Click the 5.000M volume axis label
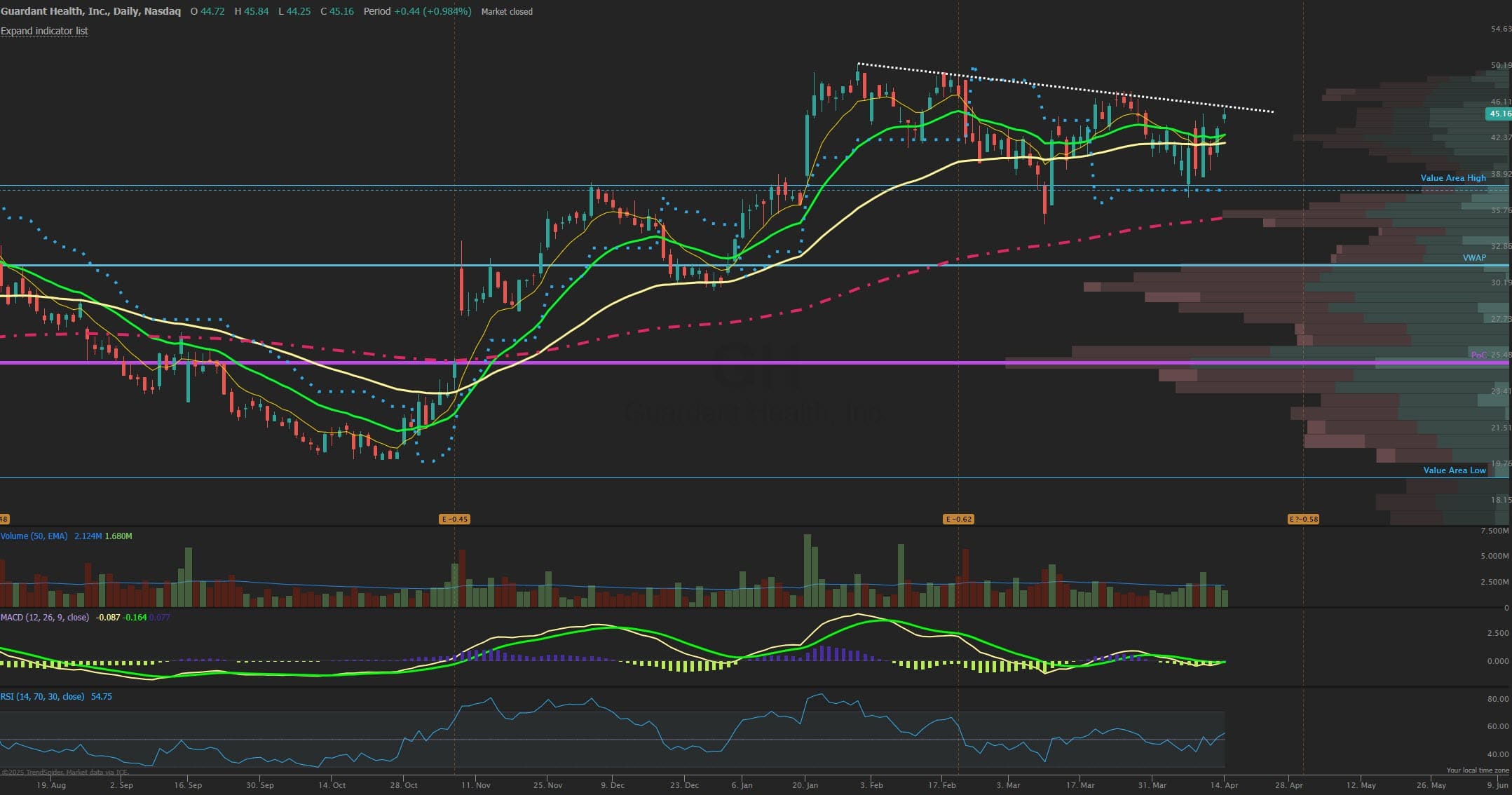The image size is (1512, 795). [1494, 556]
